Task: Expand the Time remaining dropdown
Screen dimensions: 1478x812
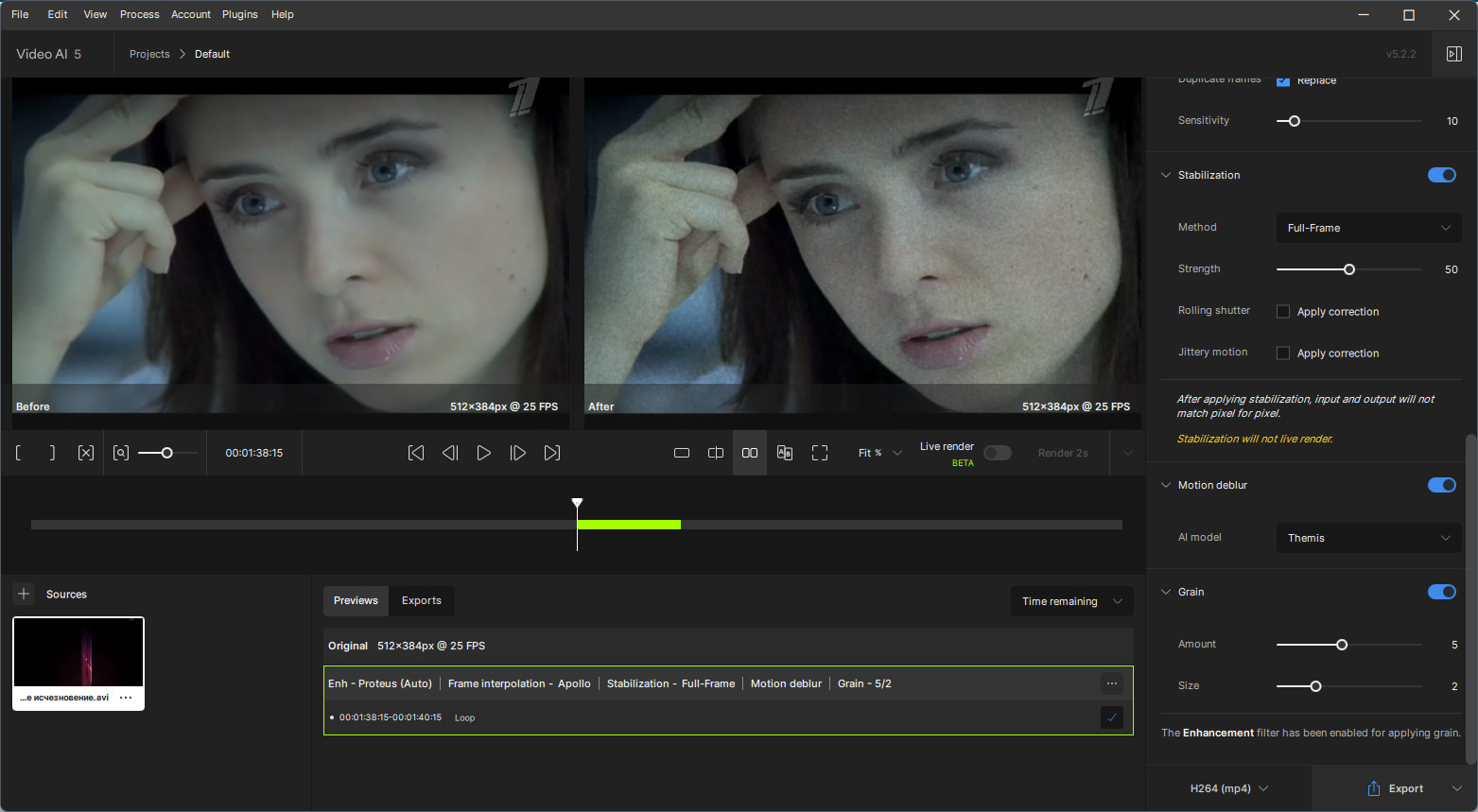Action: pos(1071,601)
